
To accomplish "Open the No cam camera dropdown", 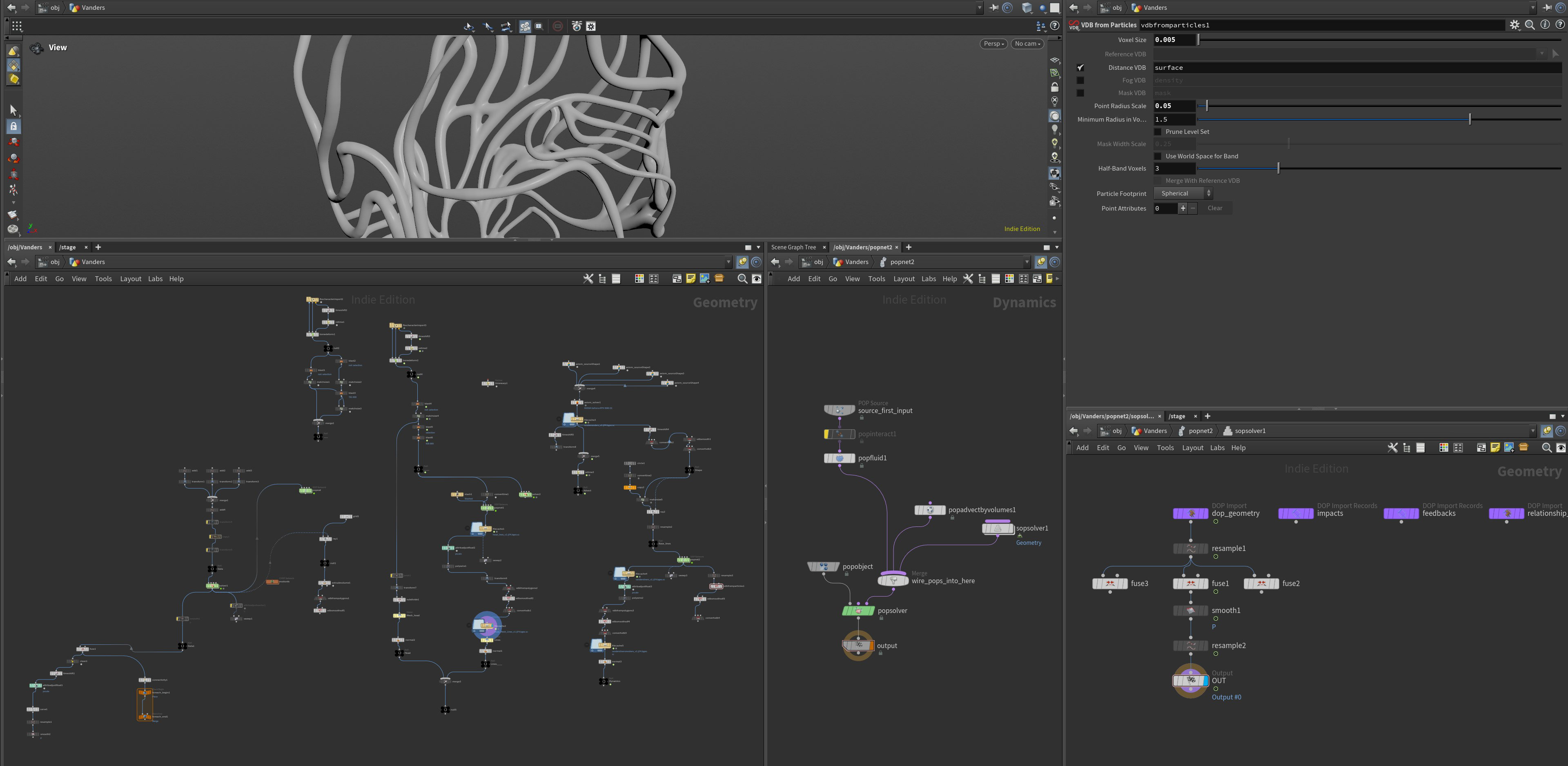I will [x=1027, y=44].
